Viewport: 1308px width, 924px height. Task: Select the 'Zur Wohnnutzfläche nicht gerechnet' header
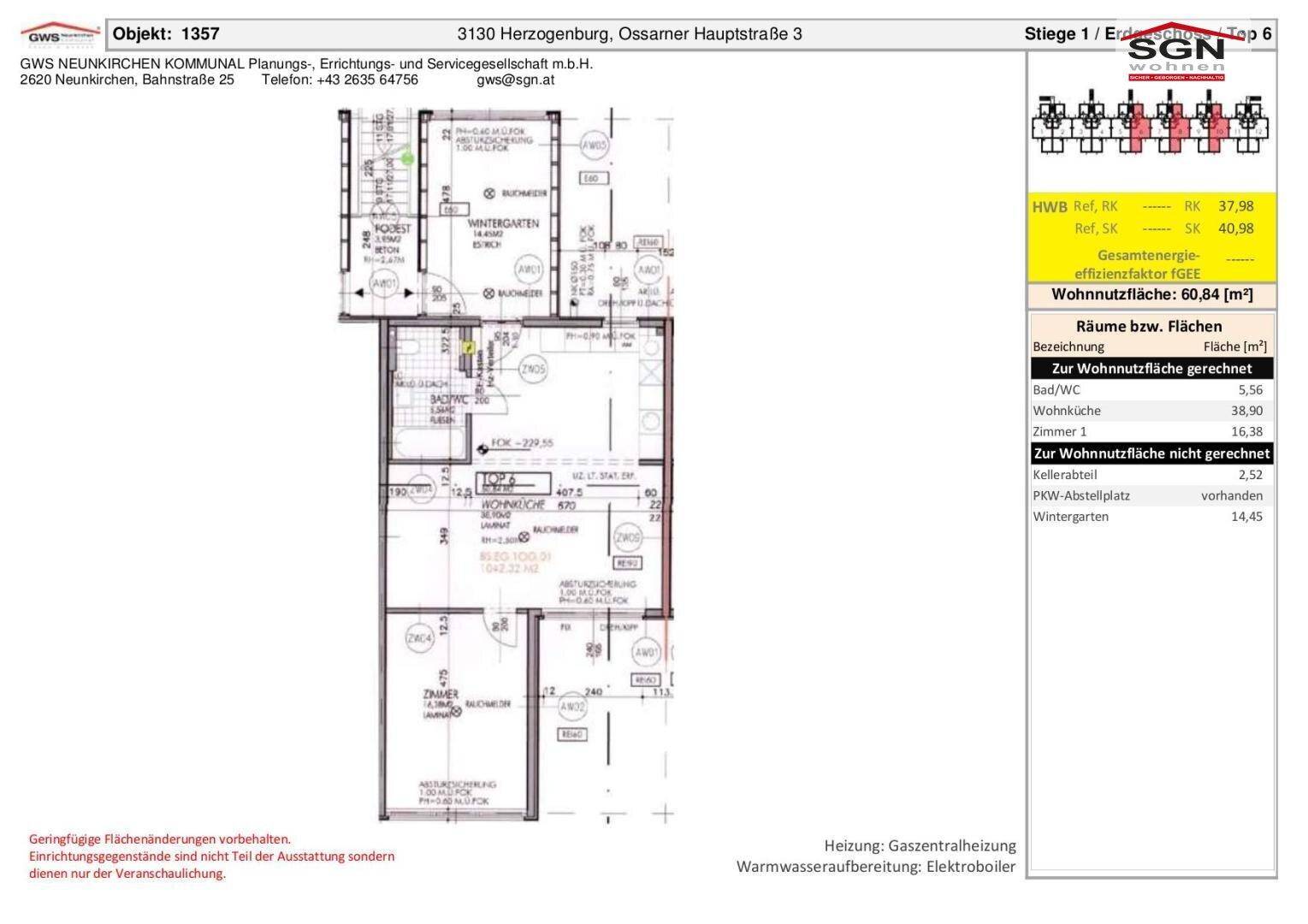tap(1151, 453)
